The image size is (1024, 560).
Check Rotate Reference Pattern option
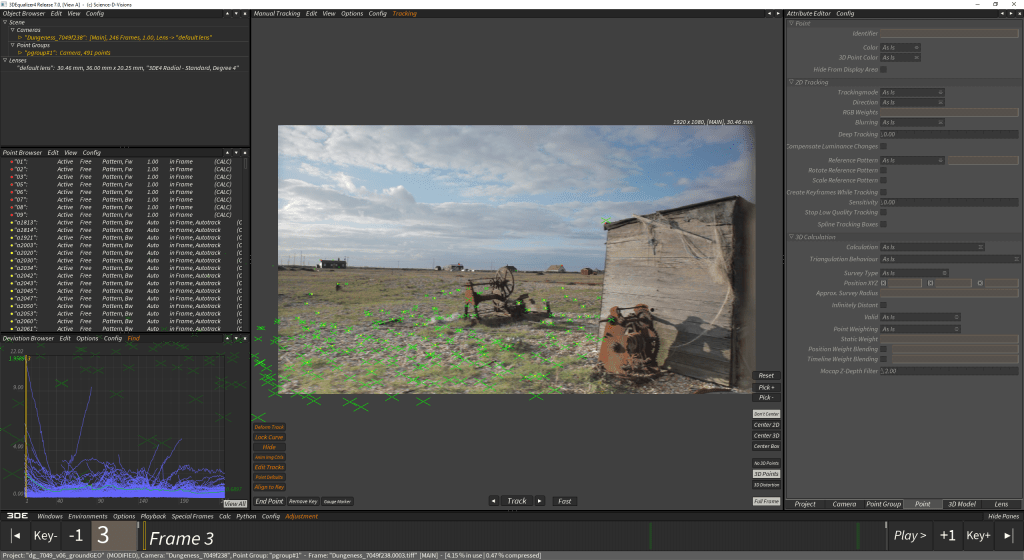[883, 170]
